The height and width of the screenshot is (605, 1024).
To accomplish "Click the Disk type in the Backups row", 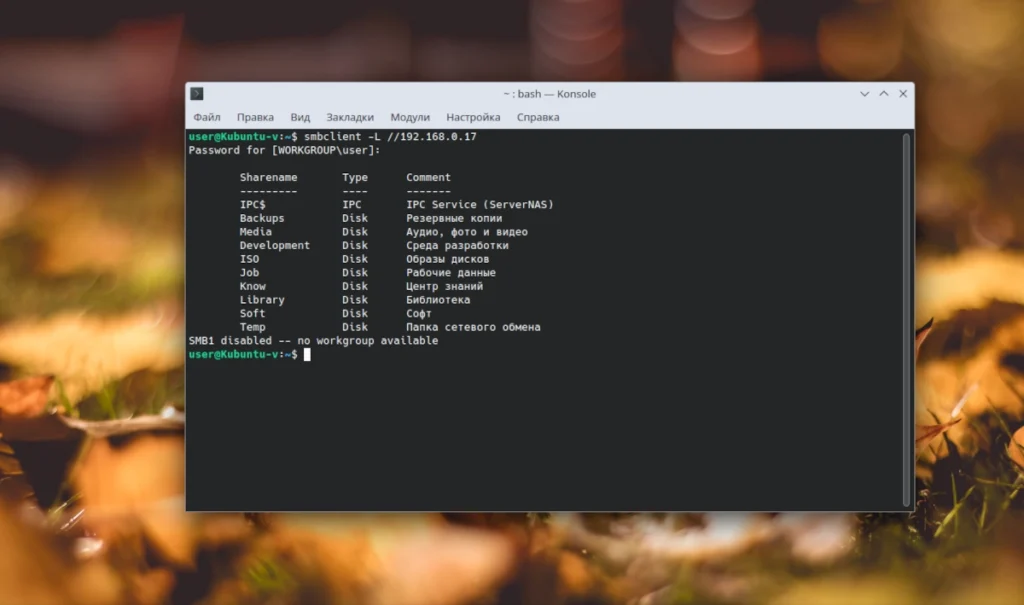I will (355, 218).
